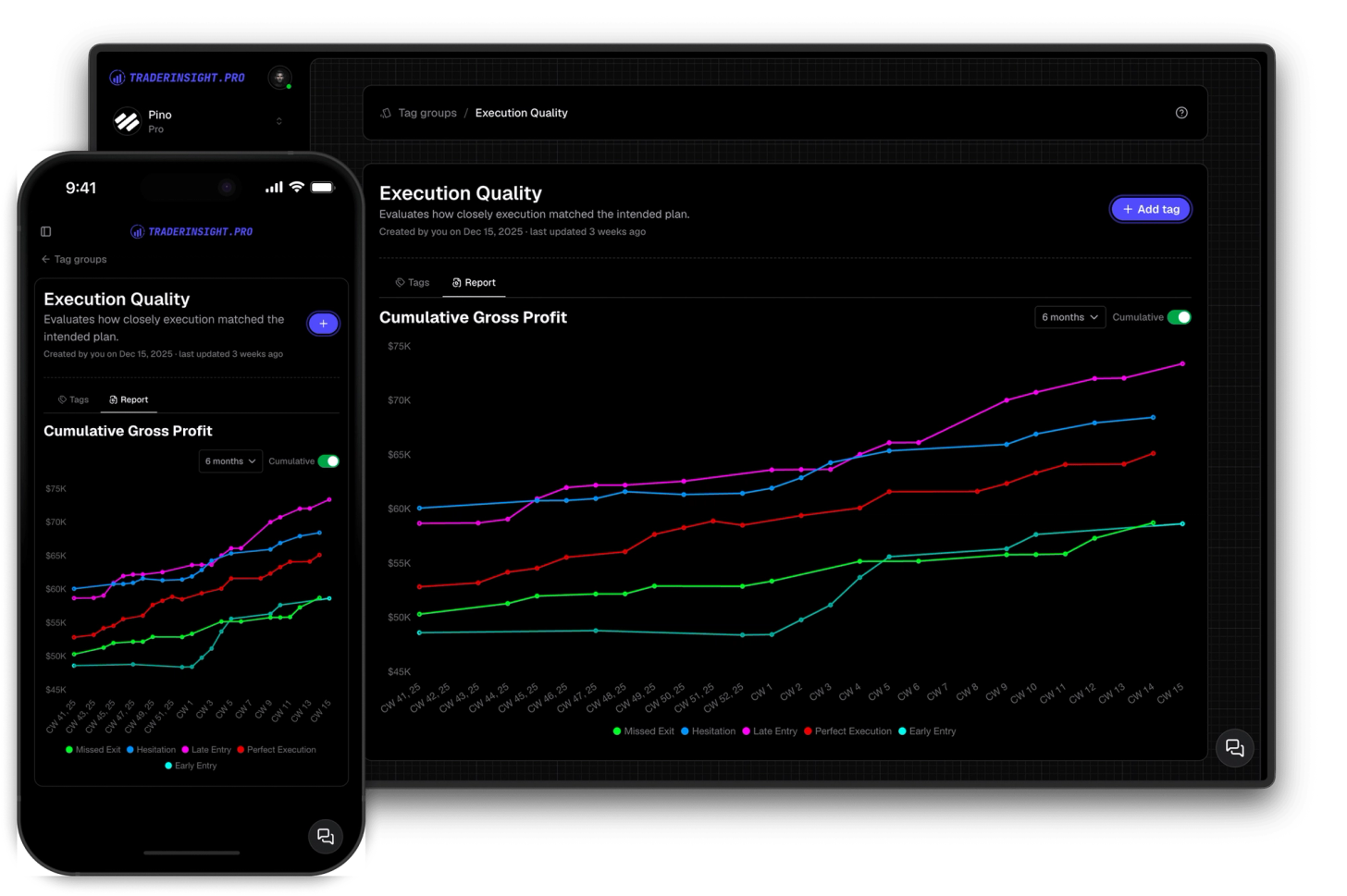Toggle Late Entry legend on phone chart
The width and height of the screenshot is (1347, 896).
pyautogui.click(x=206, y=750)
